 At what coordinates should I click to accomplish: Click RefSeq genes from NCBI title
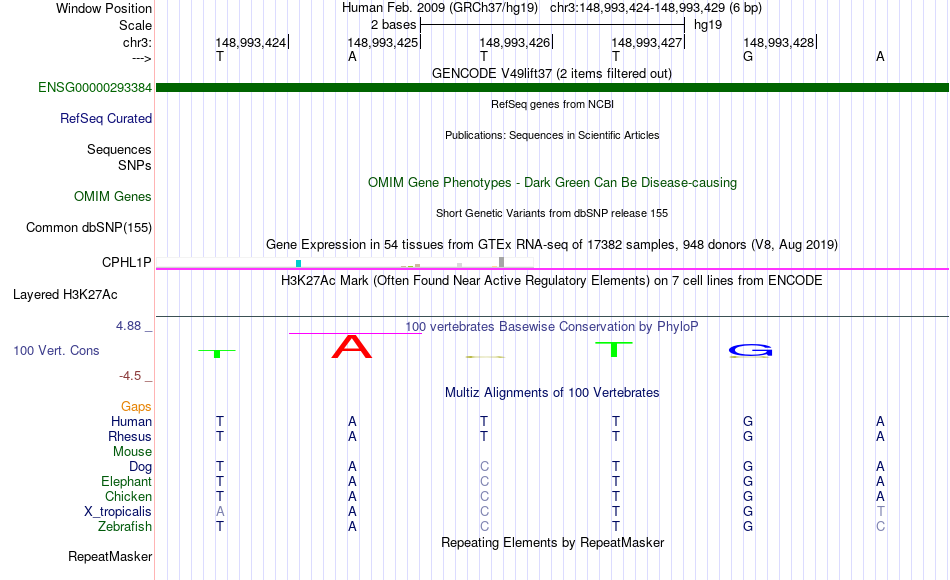(552, 104)
